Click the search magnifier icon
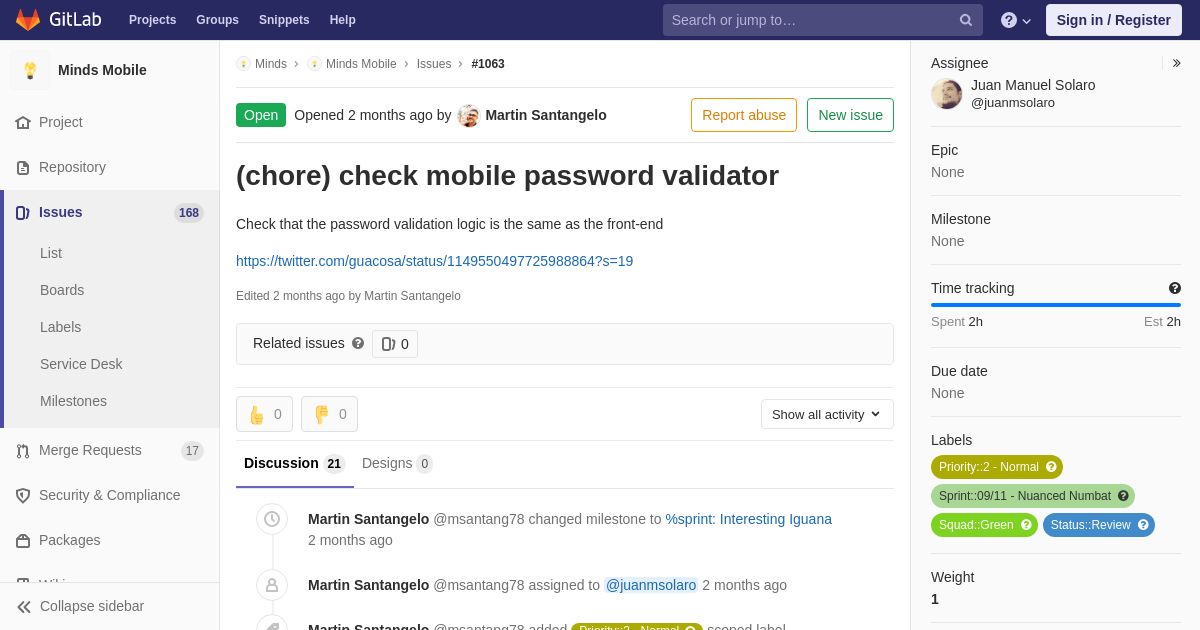The height and width of the screenshot is (630, 1200). (x=966, y=20)
